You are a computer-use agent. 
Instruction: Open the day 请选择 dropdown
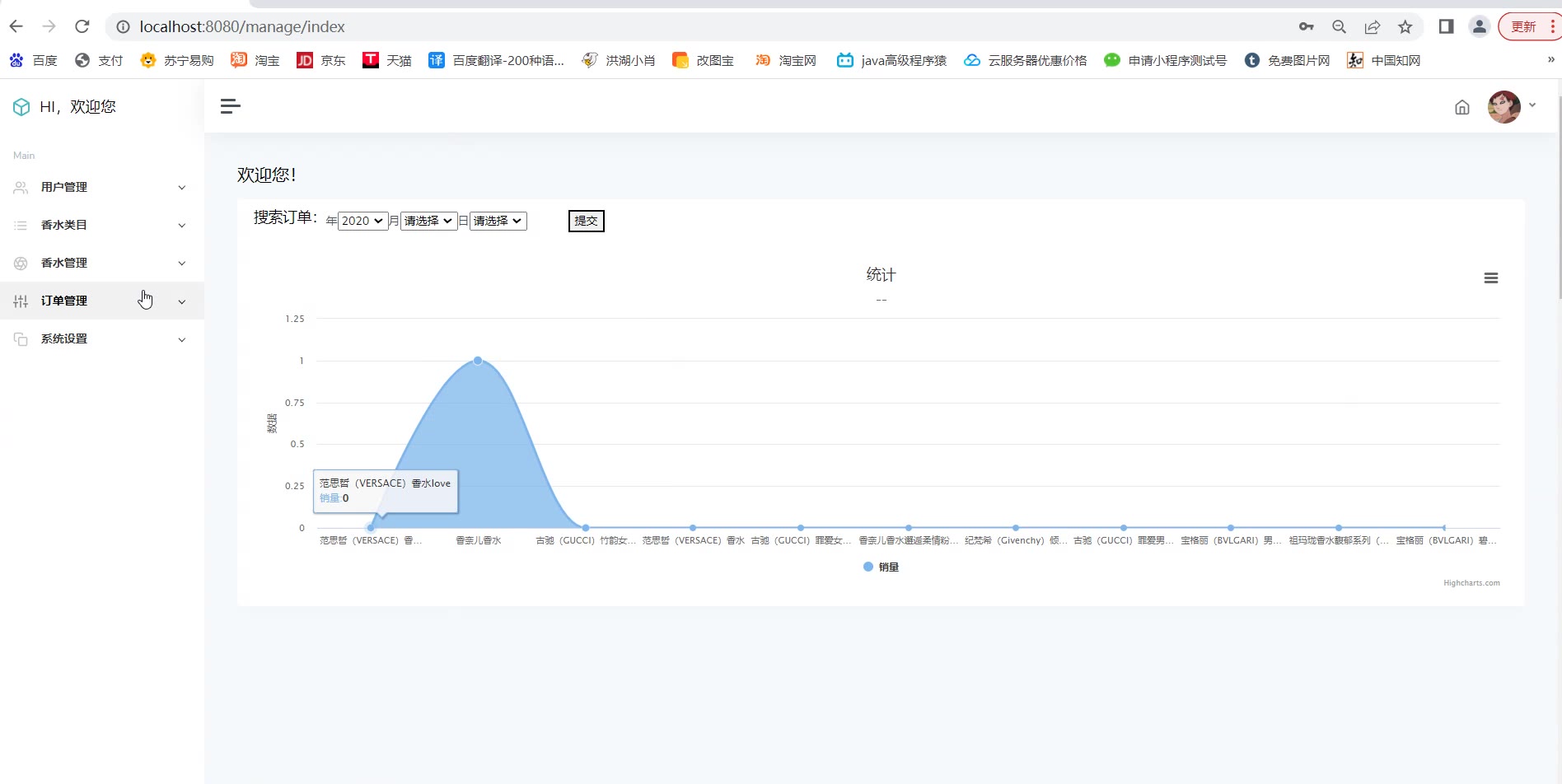point(498,221)
